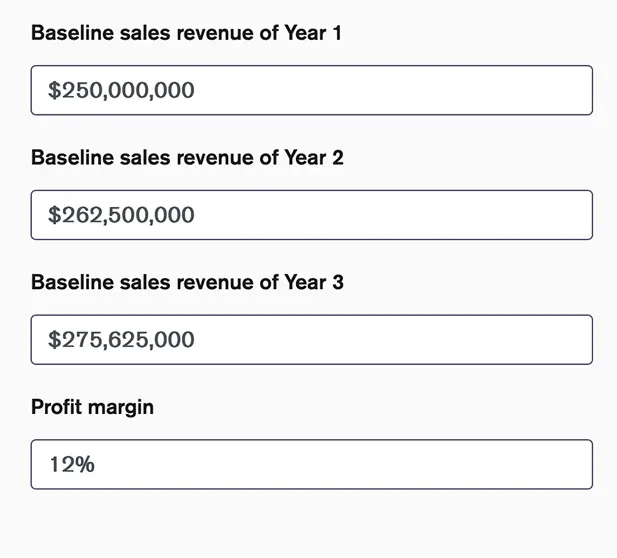Click empty space inside the Year 2 field
This screenshot has width=617, height=558.
click(393, 215)
